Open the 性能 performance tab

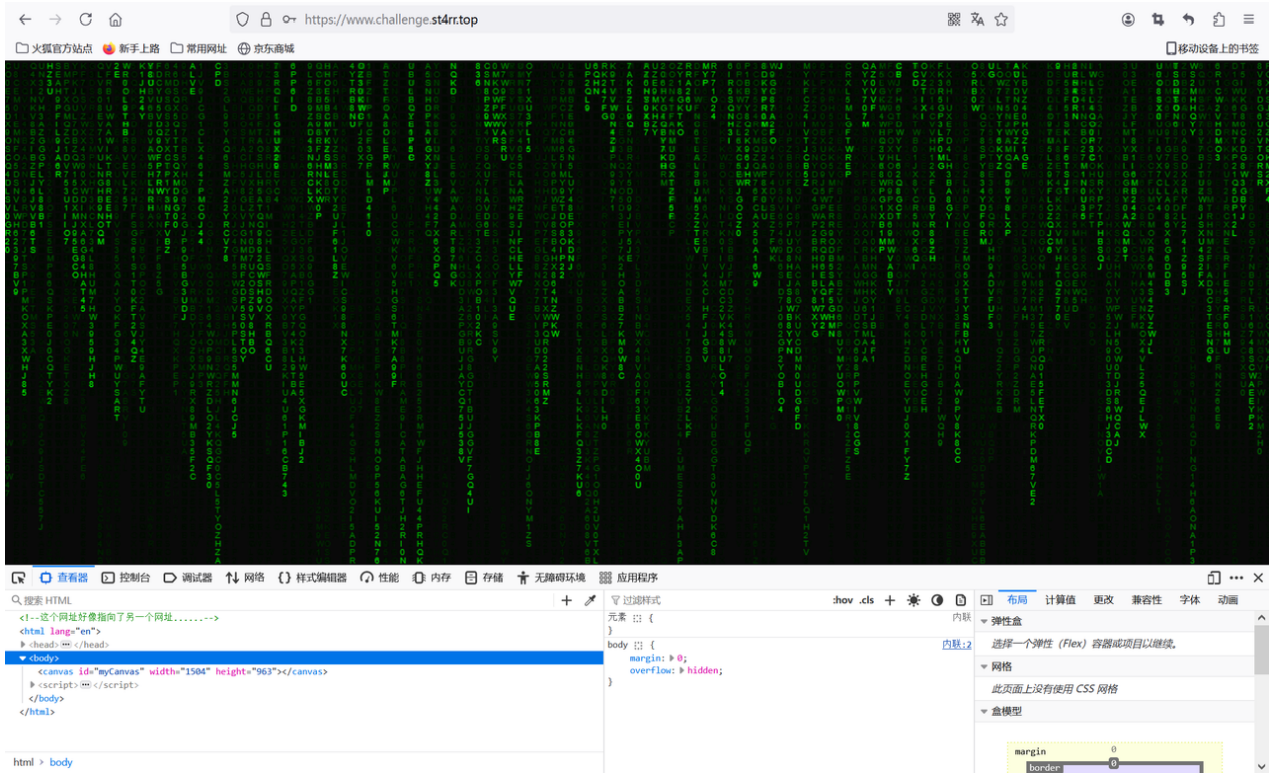[380, 578]
